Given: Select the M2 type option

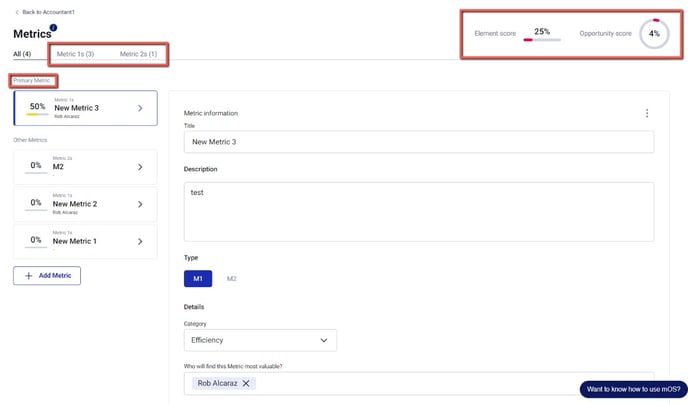Looking at the screenshot, I should (x=231, y=279).
